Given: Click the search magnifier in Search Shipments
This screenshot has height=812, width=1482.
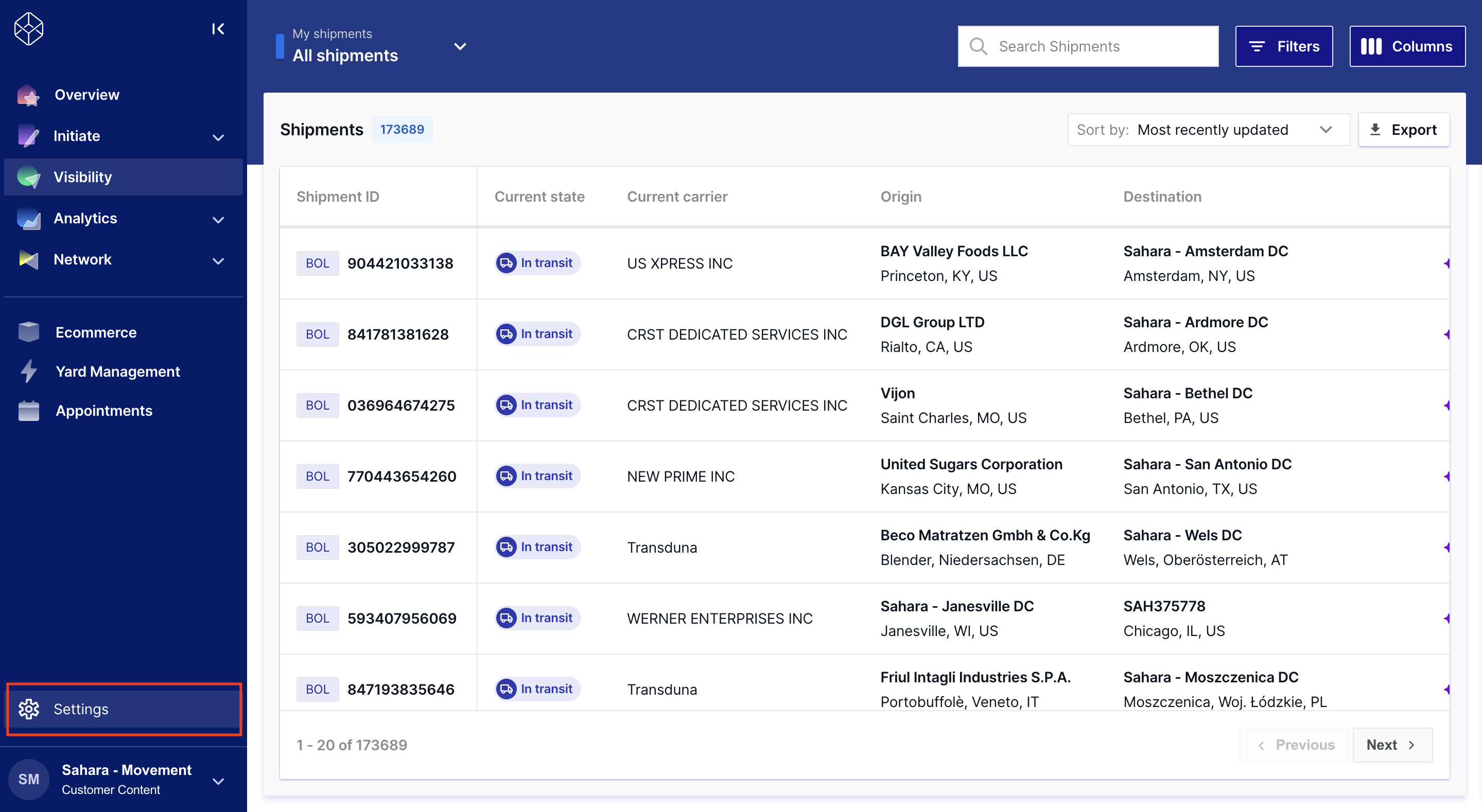Looking at the screenshot, I should coord(978,46).
